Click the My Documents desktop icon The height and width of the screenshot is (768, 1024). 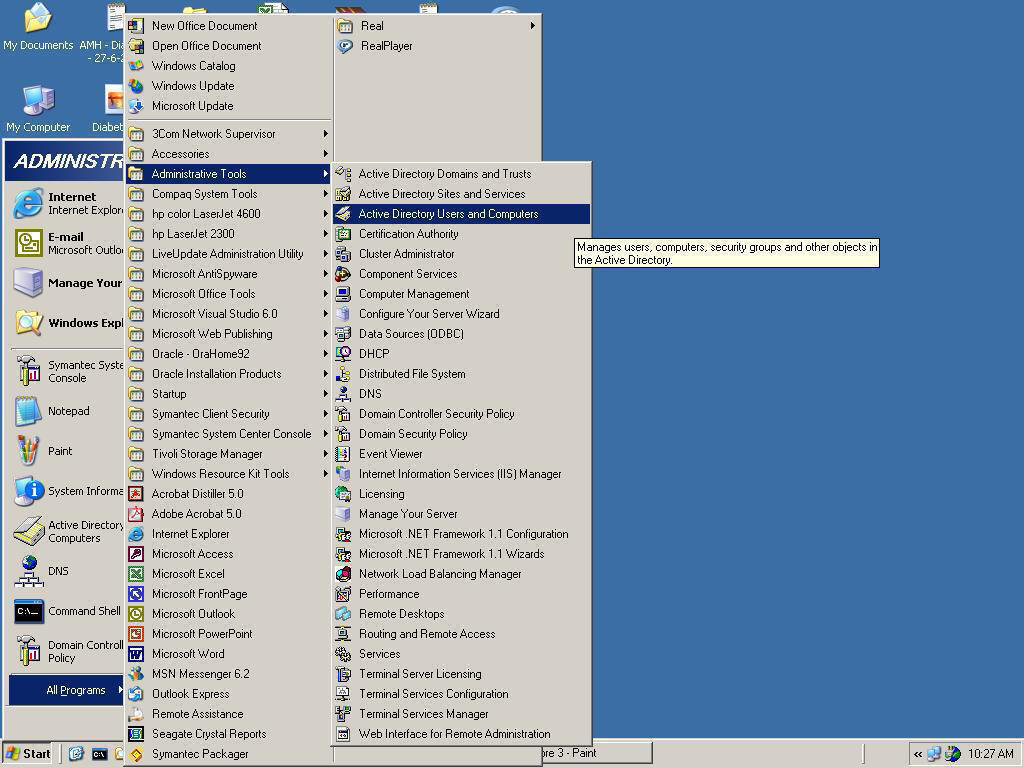(38, 18)
